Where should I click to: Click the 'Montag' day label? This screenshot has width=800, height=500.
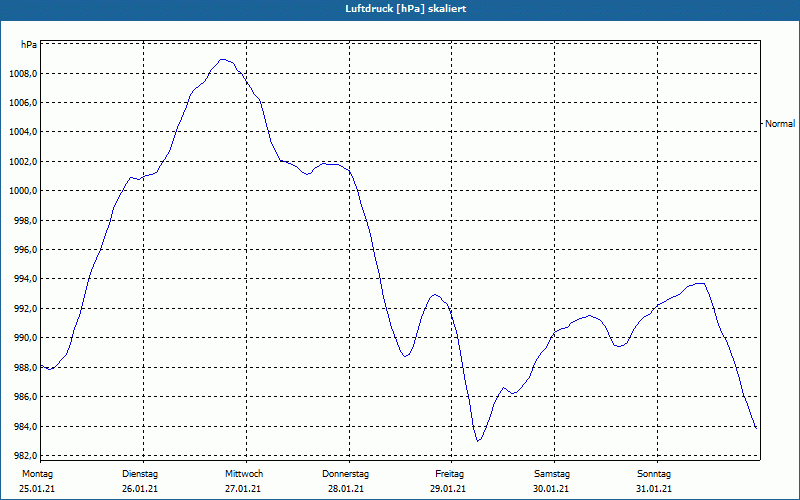(37, 474)
